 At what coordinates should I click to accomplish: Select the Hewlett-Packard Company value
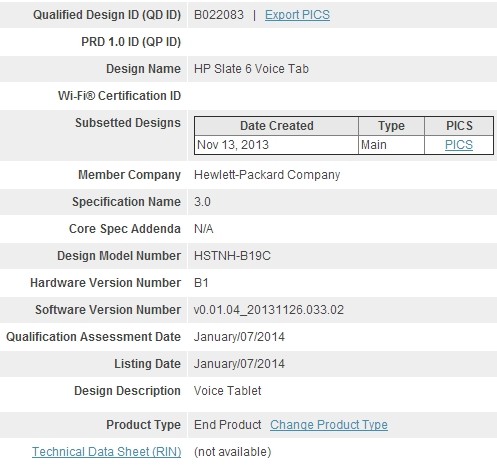[x=267, y=175]
